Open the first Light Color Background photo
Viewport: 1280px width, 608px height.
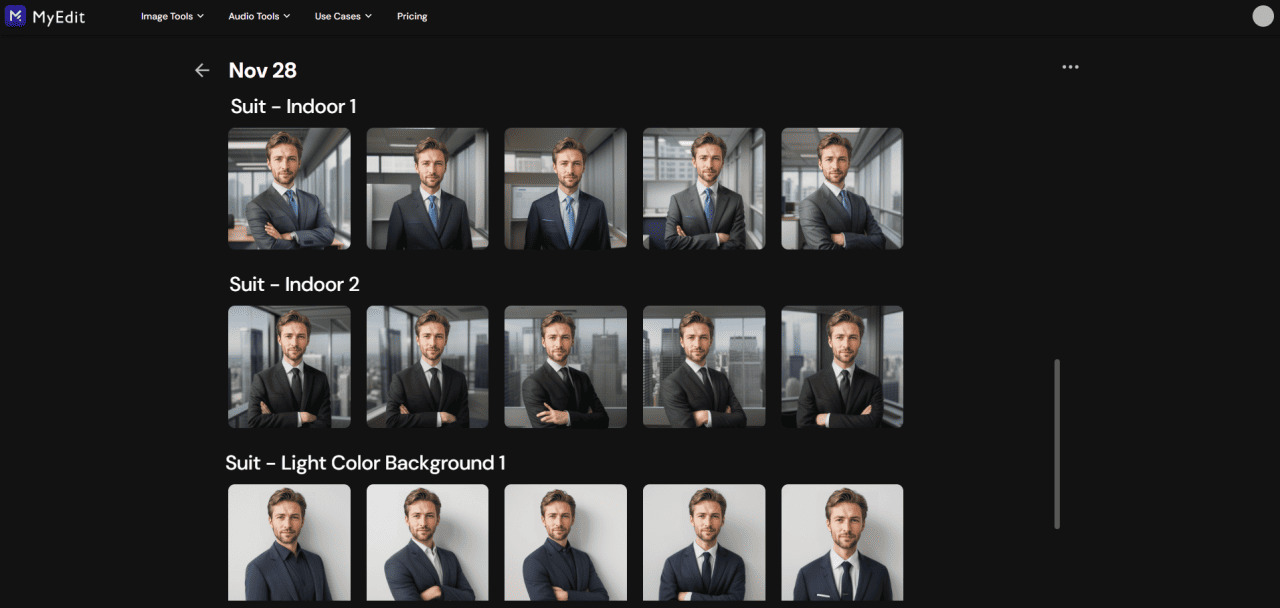[x=289, y=543]
